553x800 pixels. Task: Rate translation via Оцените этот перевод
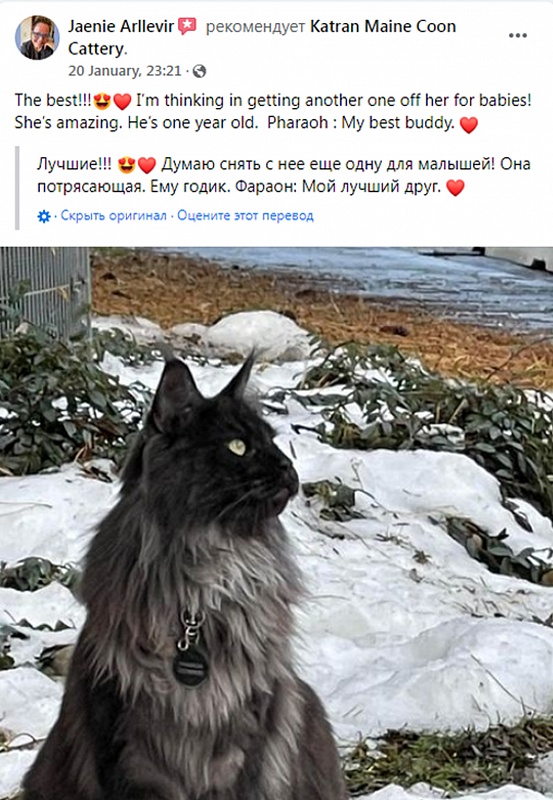245,216
